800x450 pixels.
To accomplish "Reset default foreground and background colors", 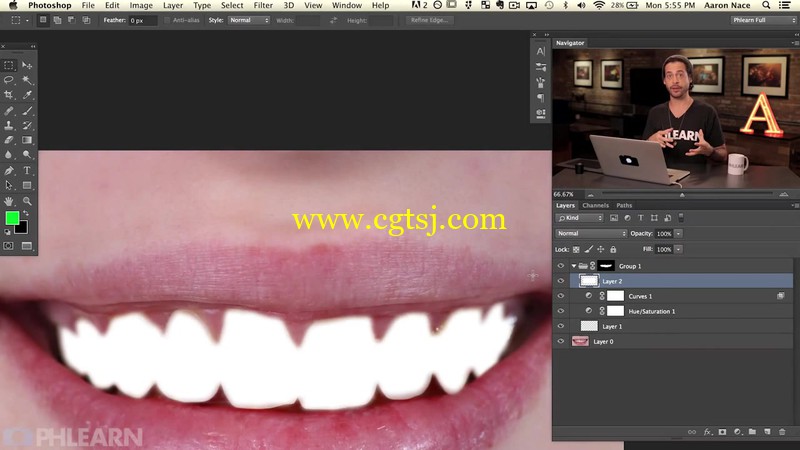I will click(7, 232).
